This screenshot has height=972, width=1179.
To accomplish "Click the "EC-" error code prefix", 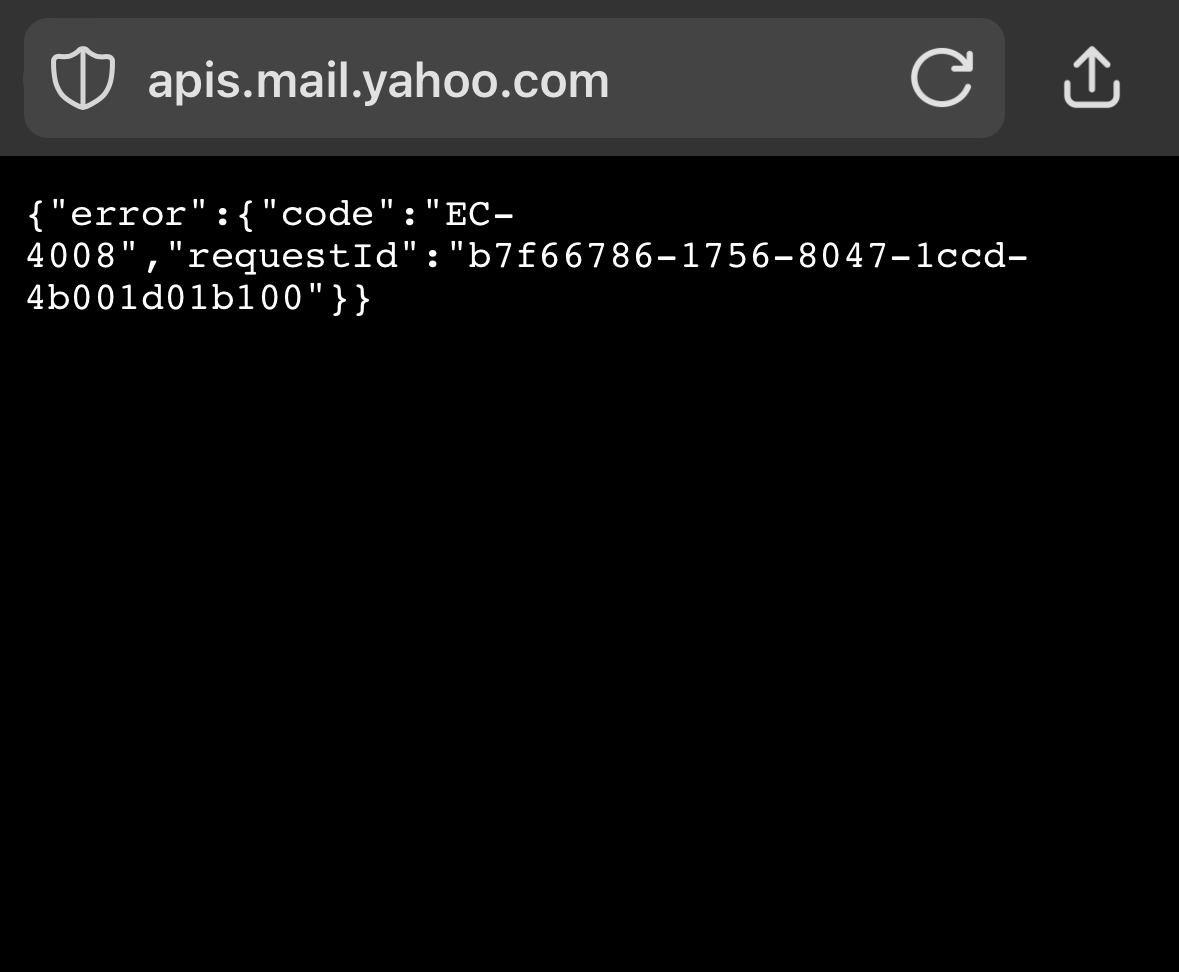I will tap(479, 215).
